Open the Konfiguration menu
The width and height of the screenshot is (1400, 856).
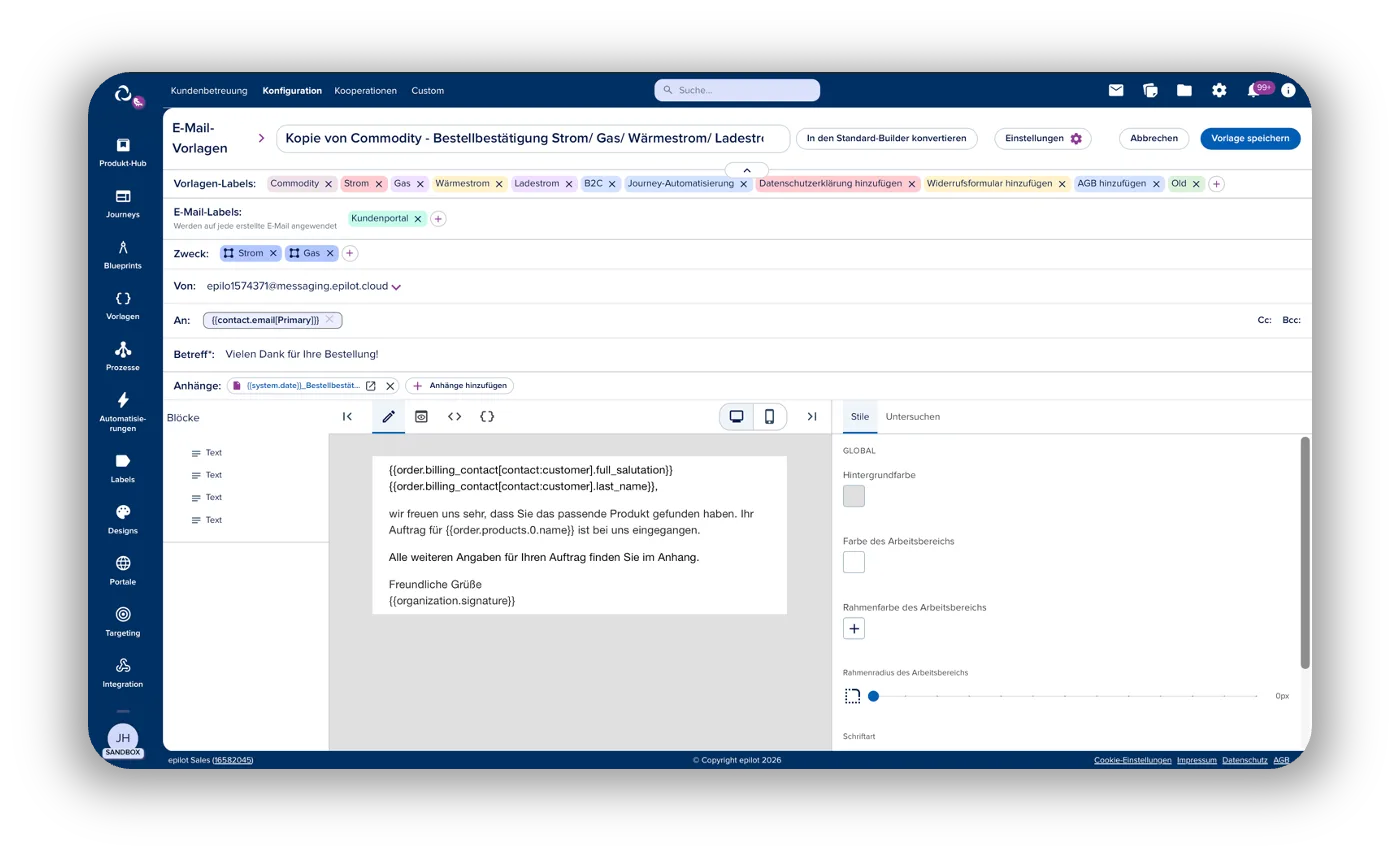[292, 90]
